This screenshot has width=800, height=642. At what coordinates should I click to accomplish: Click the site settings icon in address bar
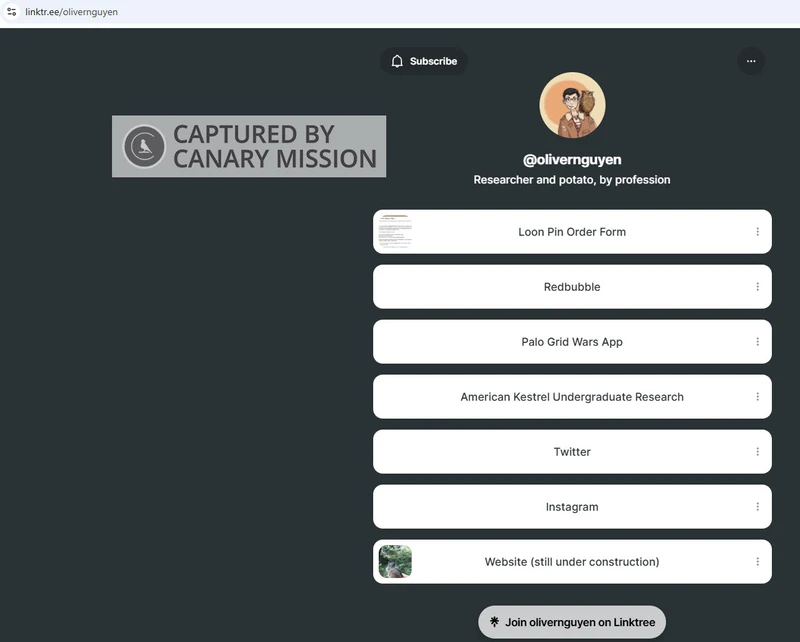pyautogui.click(x=12, y=11)
